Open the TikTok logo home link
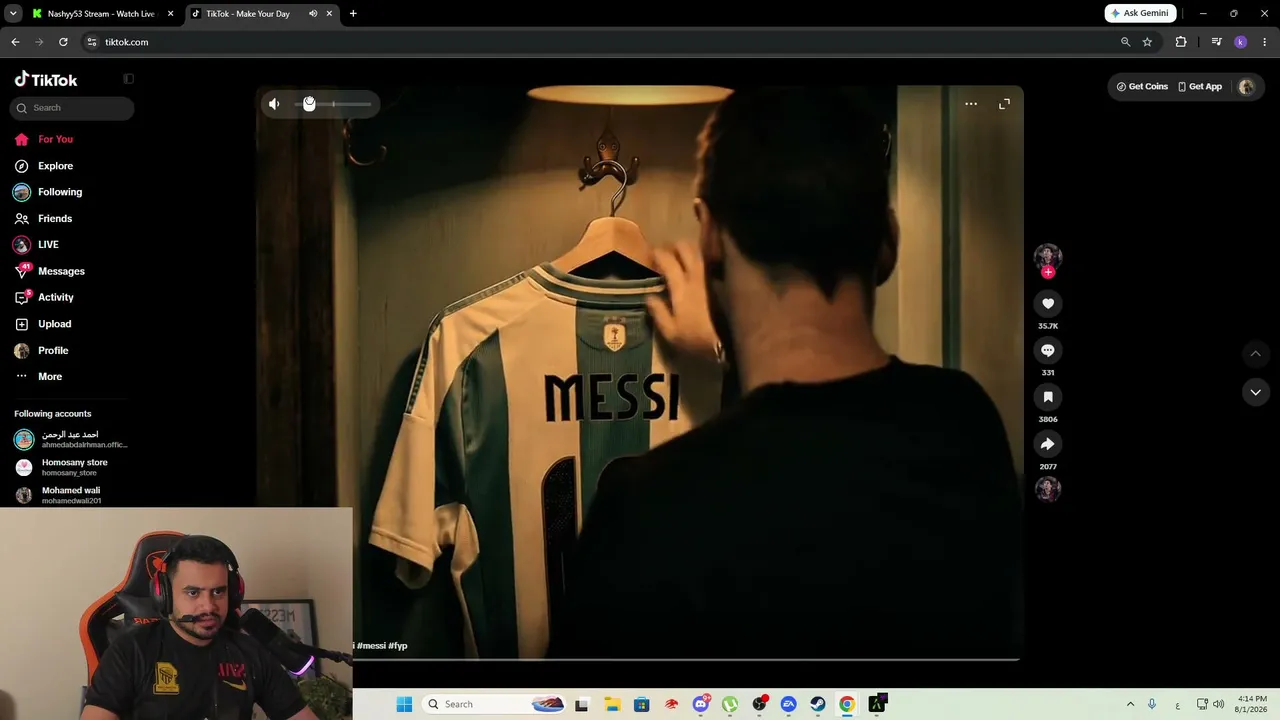Screen dimensions: 1280x720 tap(46, 80)
